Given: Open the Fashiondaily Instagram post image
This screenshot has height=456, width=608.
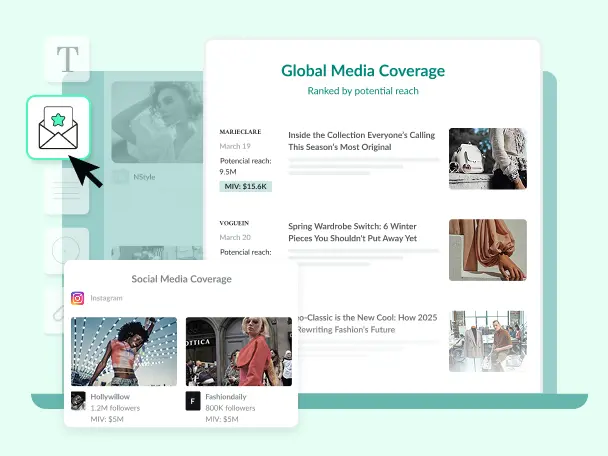Looking at the screenshot, I should pyautogui.click(x=238, y=351).
